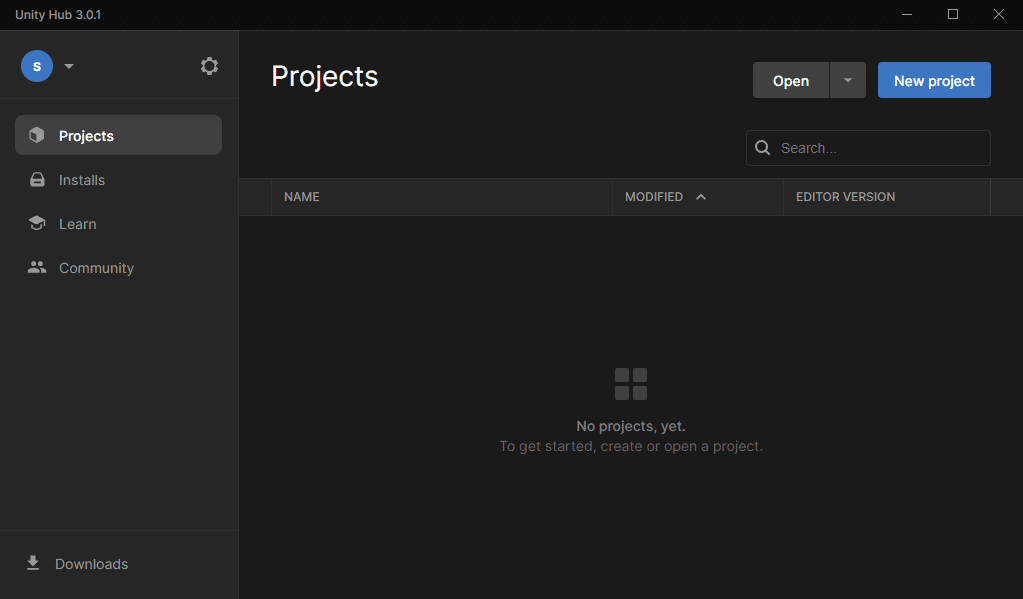
Task: Expand the Open button dropdown arrow
Action: (847, 80)
